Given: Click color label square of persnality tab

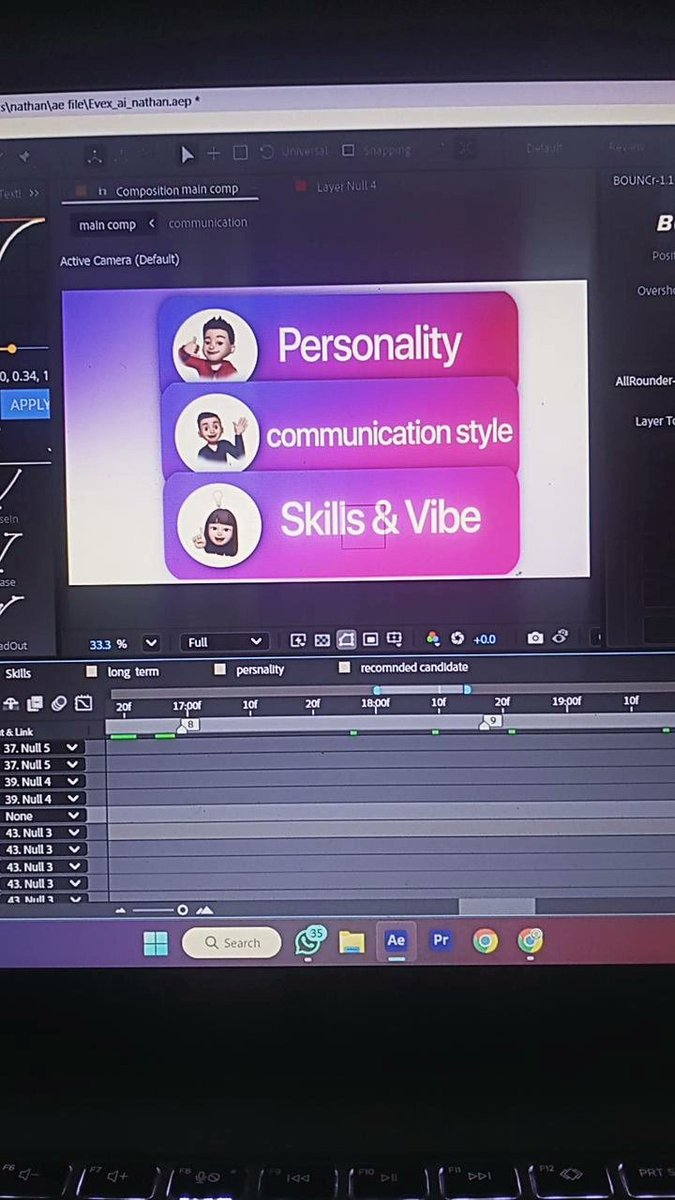Looking at the screenshot, I should click(x=220, y=670).
